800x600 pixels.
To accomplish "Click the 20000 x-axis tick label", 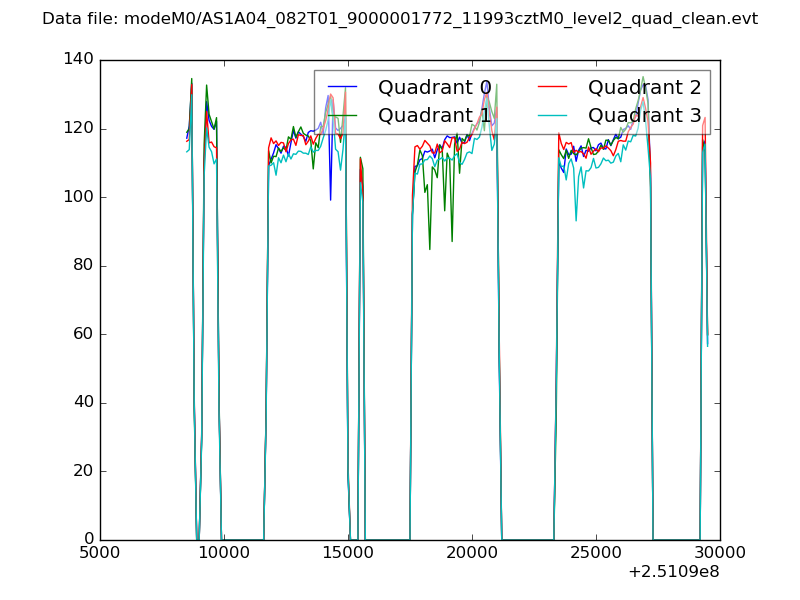I will pyautogui.click(x=472, y=553).
